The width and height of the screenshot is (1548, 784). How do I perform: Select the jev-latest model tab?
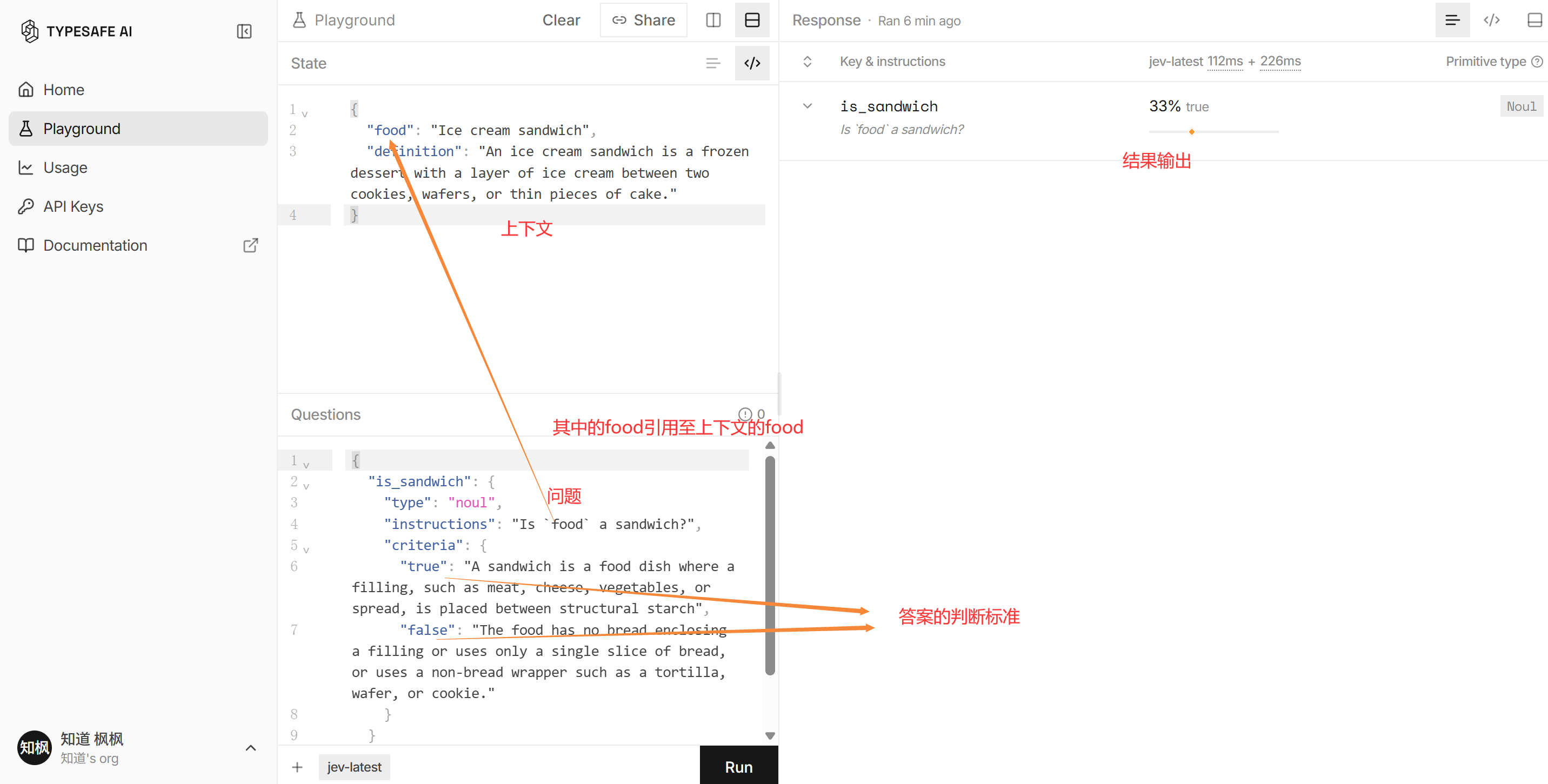point(355,767)
